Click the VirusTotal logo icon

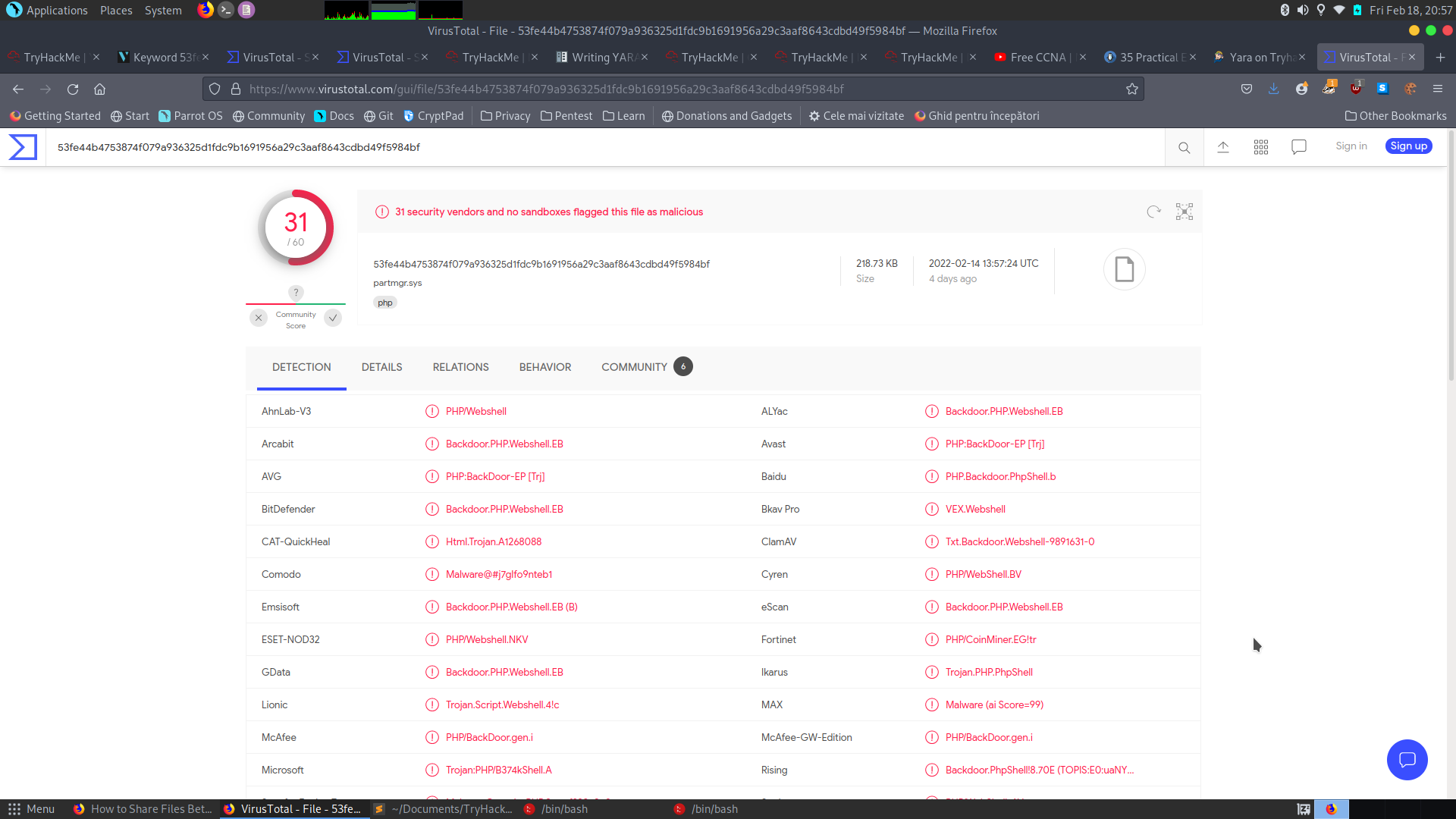click(23, 147)
